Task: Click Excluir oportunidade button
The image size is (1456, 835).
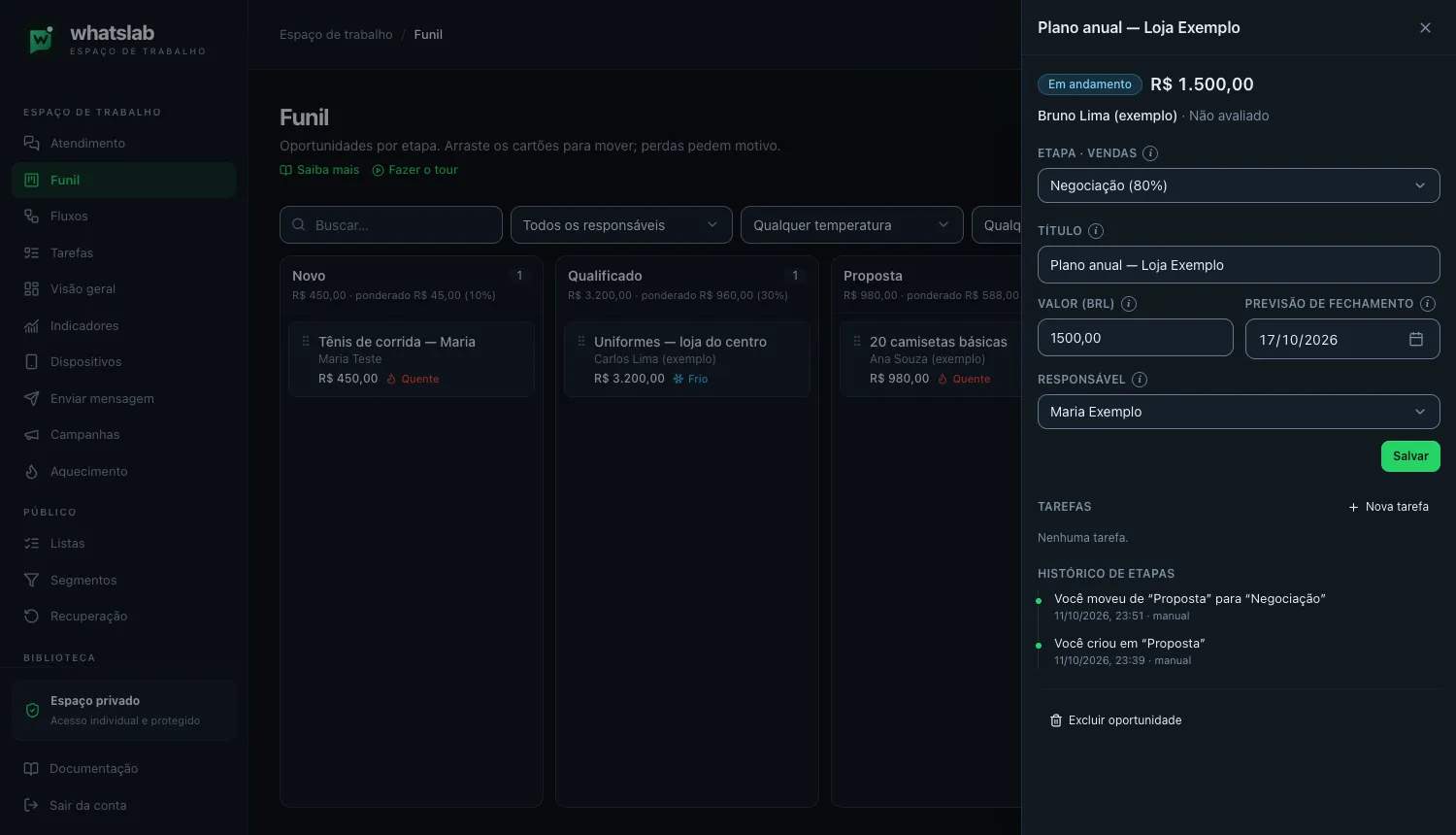Action: pyautogui.click(x=1115, y=720)
